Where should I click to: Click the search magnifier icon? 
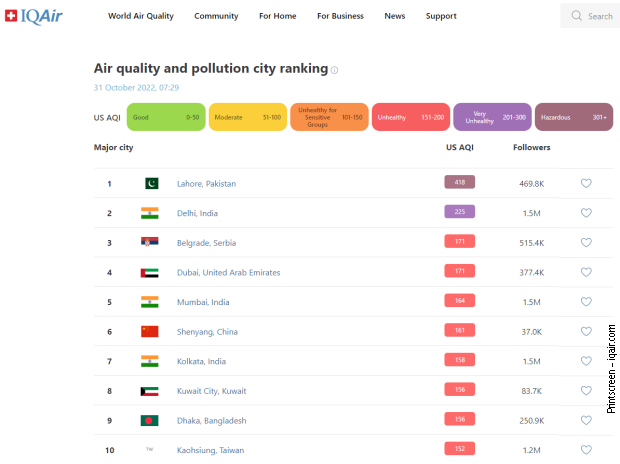(577, 16)
